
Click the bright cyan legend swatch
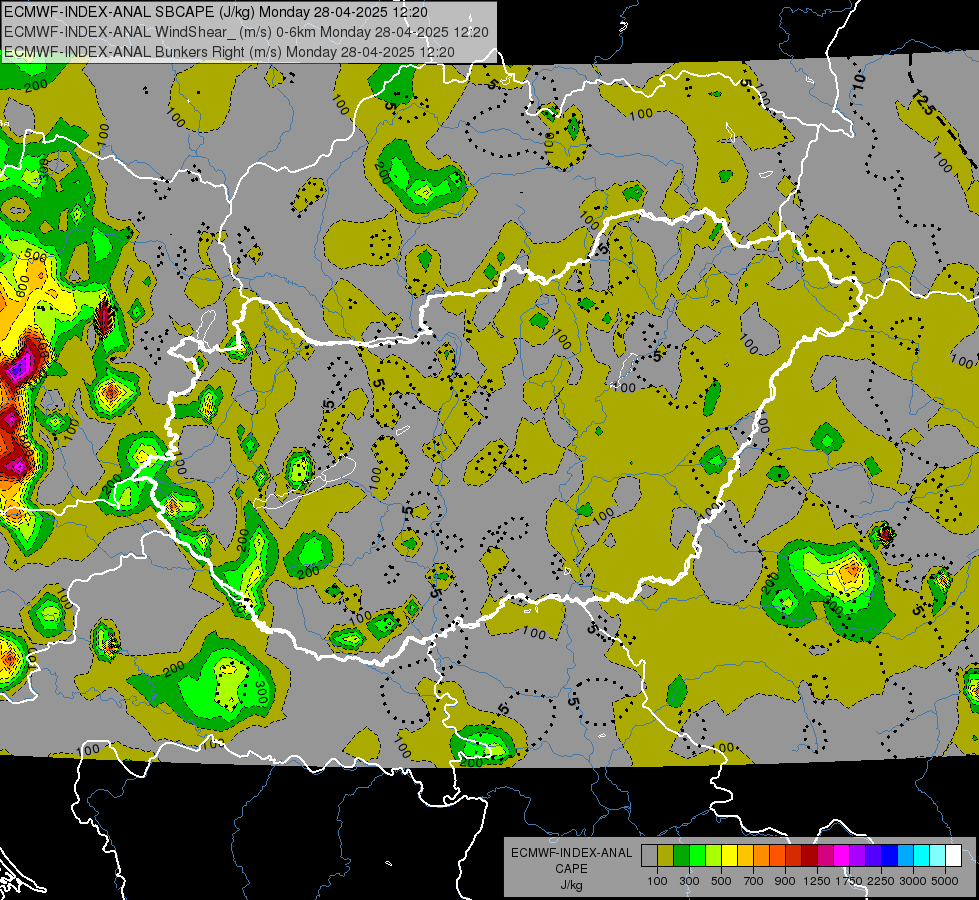point(922,855)
